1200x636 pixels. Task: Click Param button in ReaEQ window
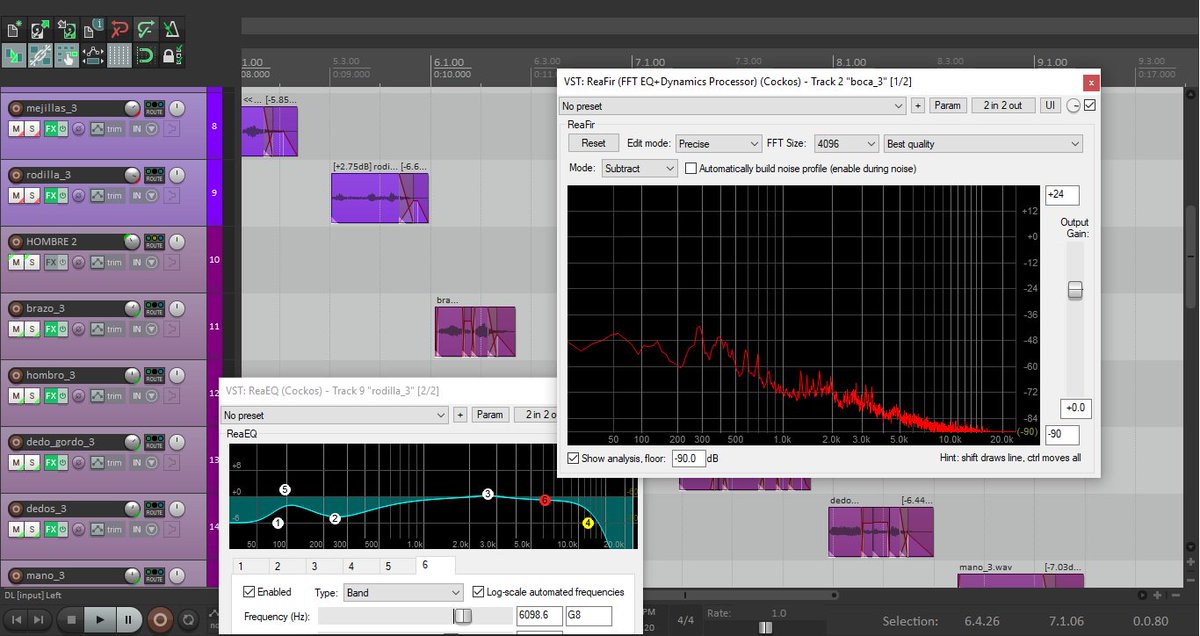coord(489,415)
